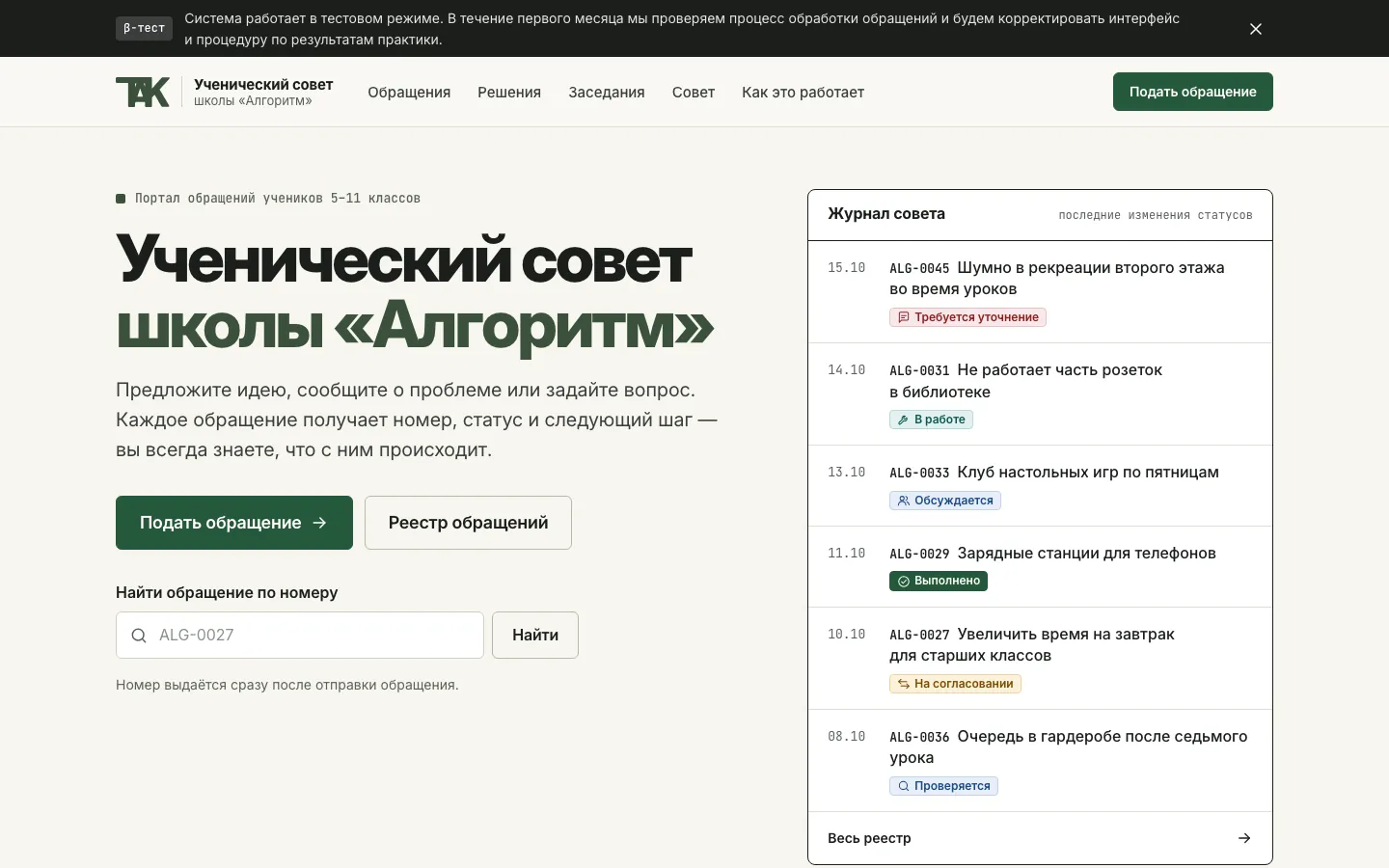The height and width of the screenshot is (868, 1389).
Task: Click the Обсуждается status badge
Action: point(945,501)
